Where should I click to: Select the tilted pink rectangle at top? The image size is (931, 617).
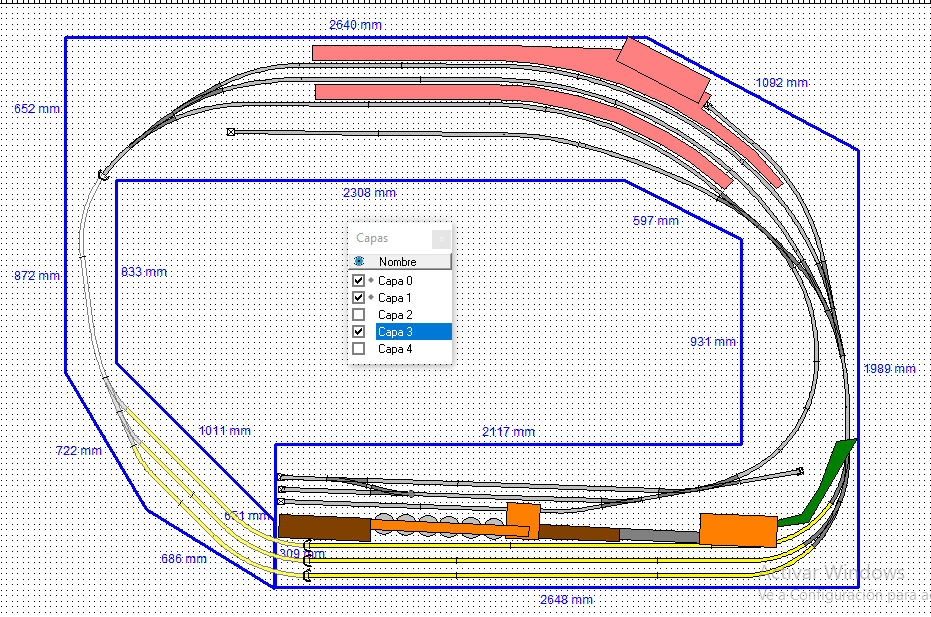(663, 69)
